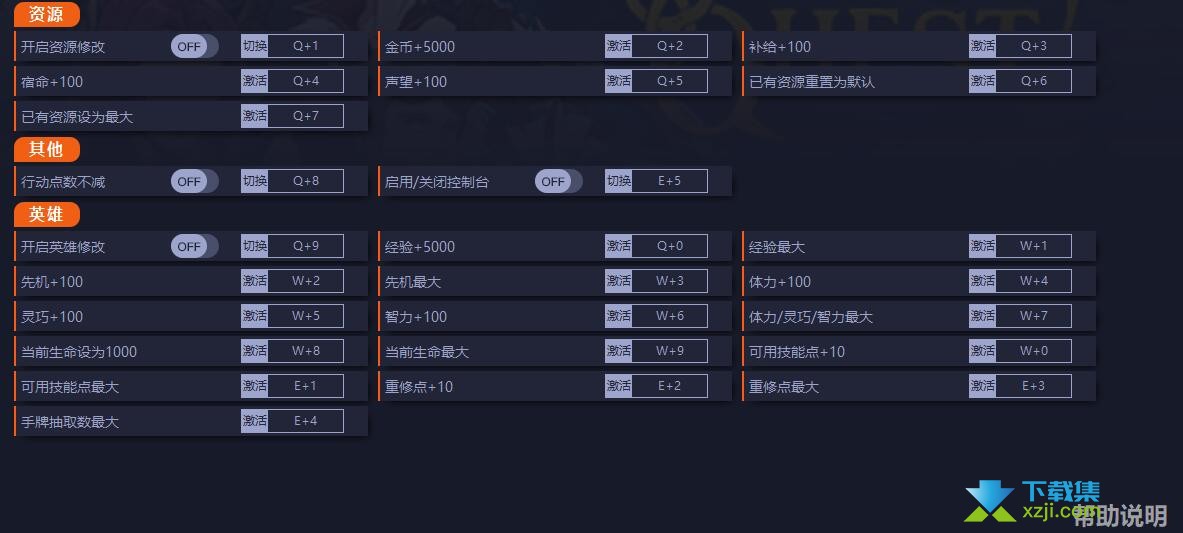Activate 补给+100 with its 激活 button
This screenshot has width=1183, height=533.
point(982,46)
